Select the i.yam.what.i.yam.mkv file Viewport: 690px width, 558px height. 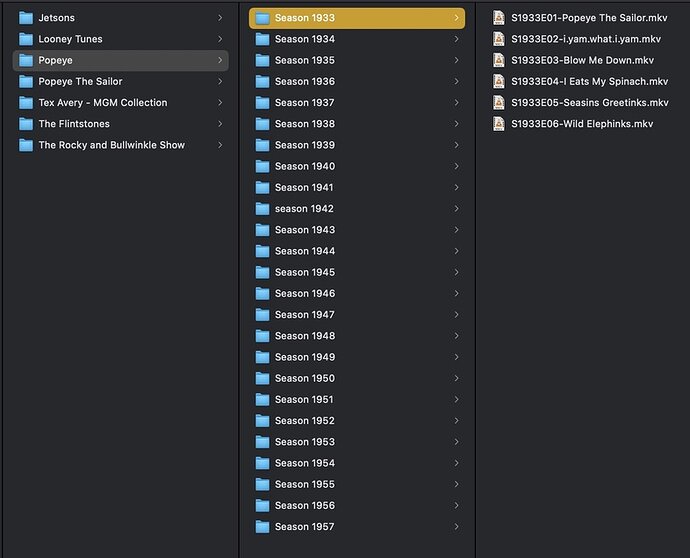585,39
